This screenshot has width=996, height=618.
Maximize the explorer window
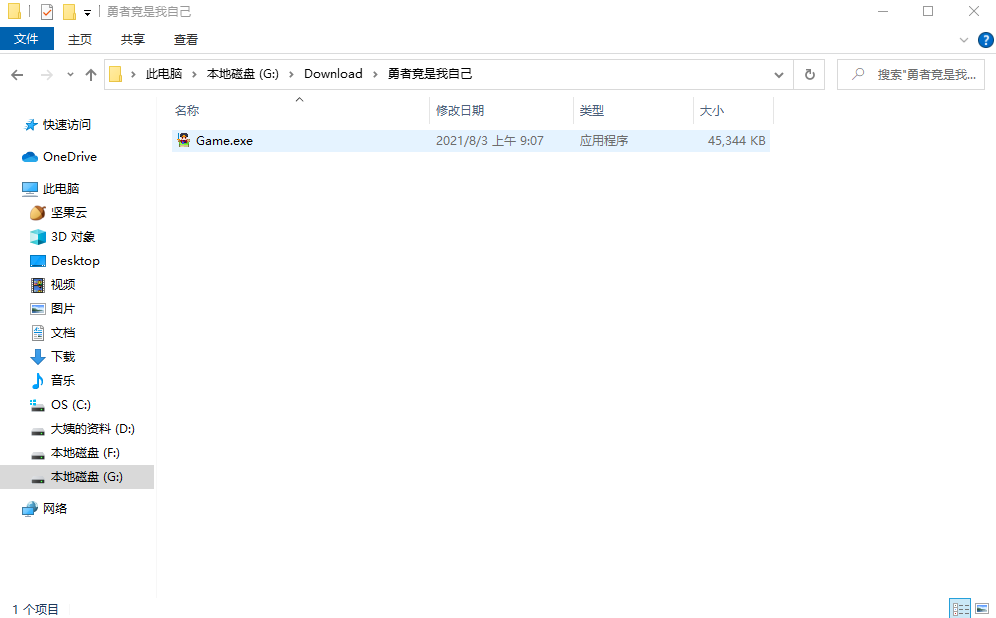point(928,11)
